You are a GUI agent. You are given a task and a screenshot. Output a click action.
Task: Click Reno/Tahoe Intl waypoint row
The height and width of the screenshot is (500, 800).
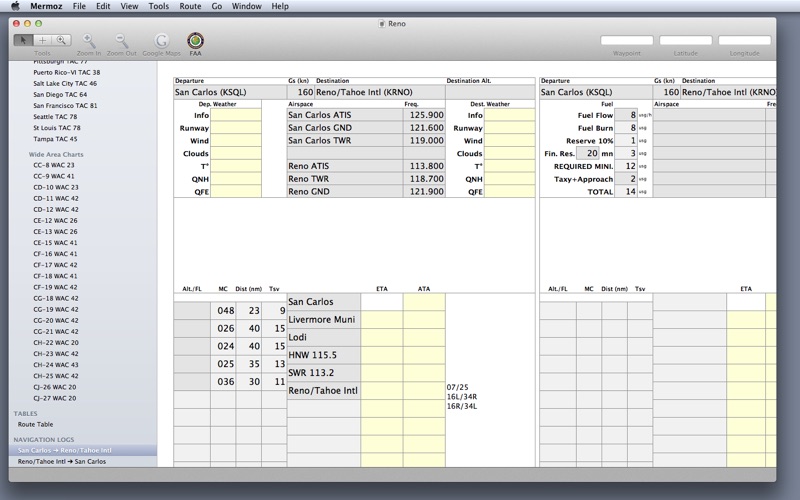tap(324, 391)
